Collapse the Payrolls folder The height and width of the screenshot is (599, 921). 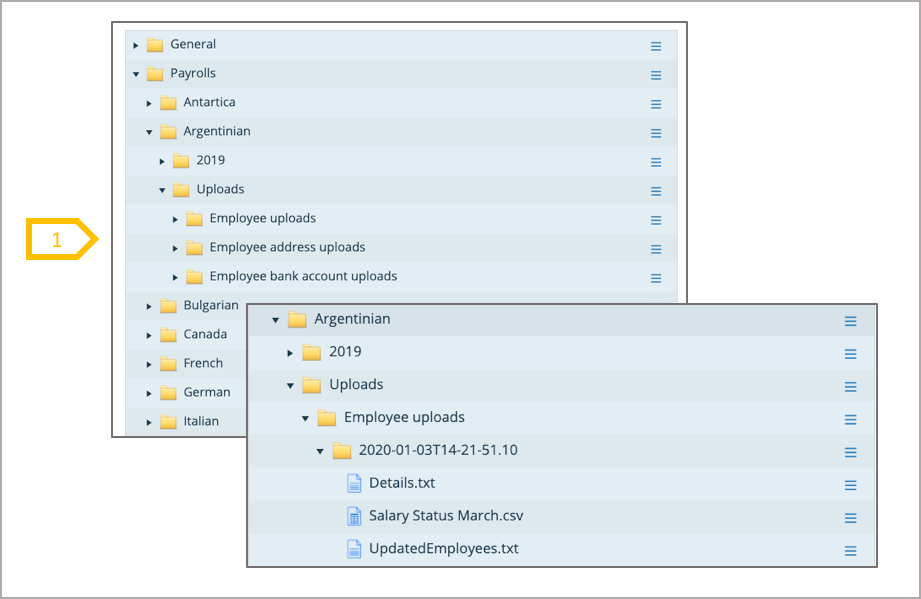136,74
